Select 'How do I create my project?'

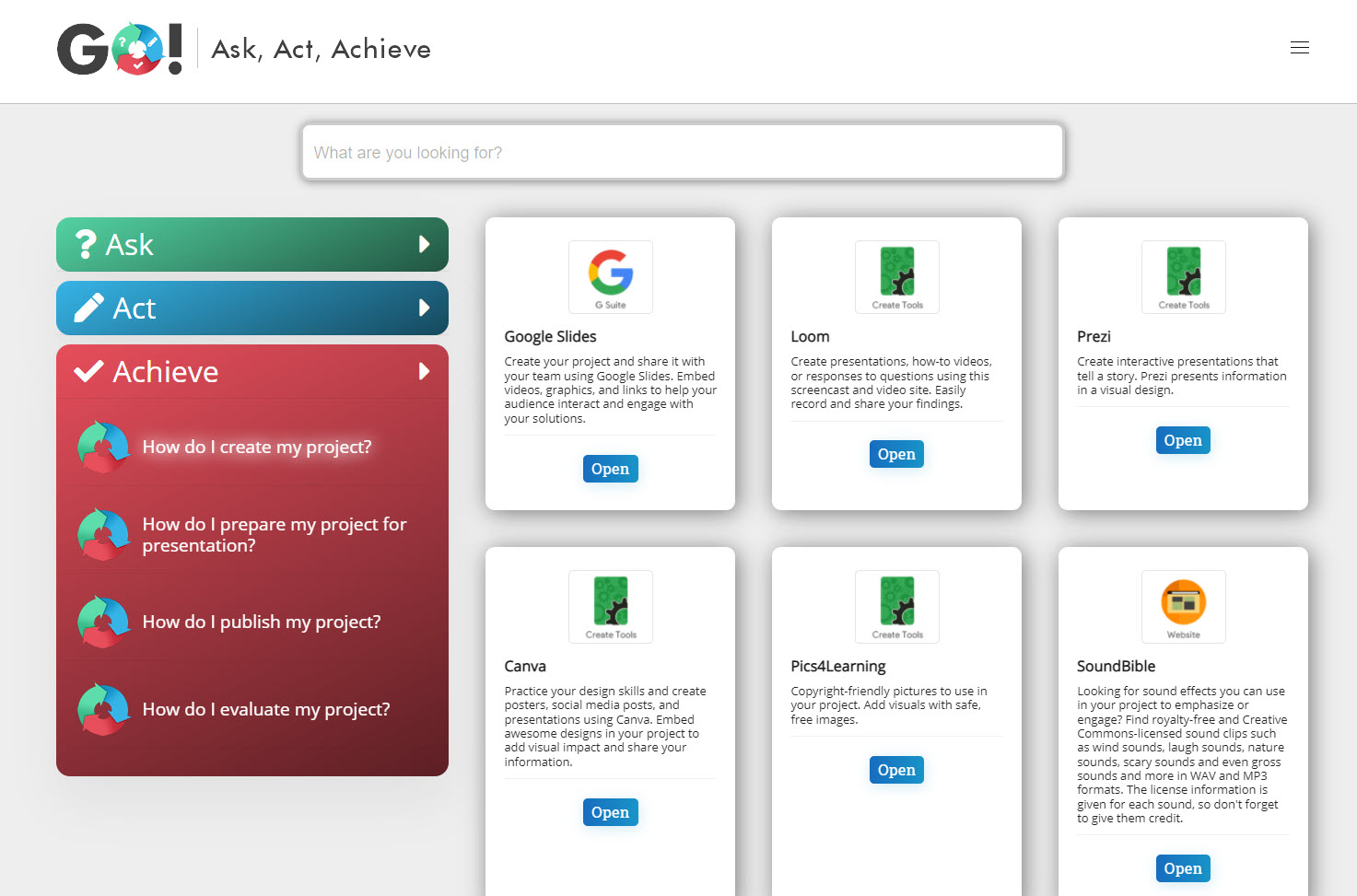[257, 447]
